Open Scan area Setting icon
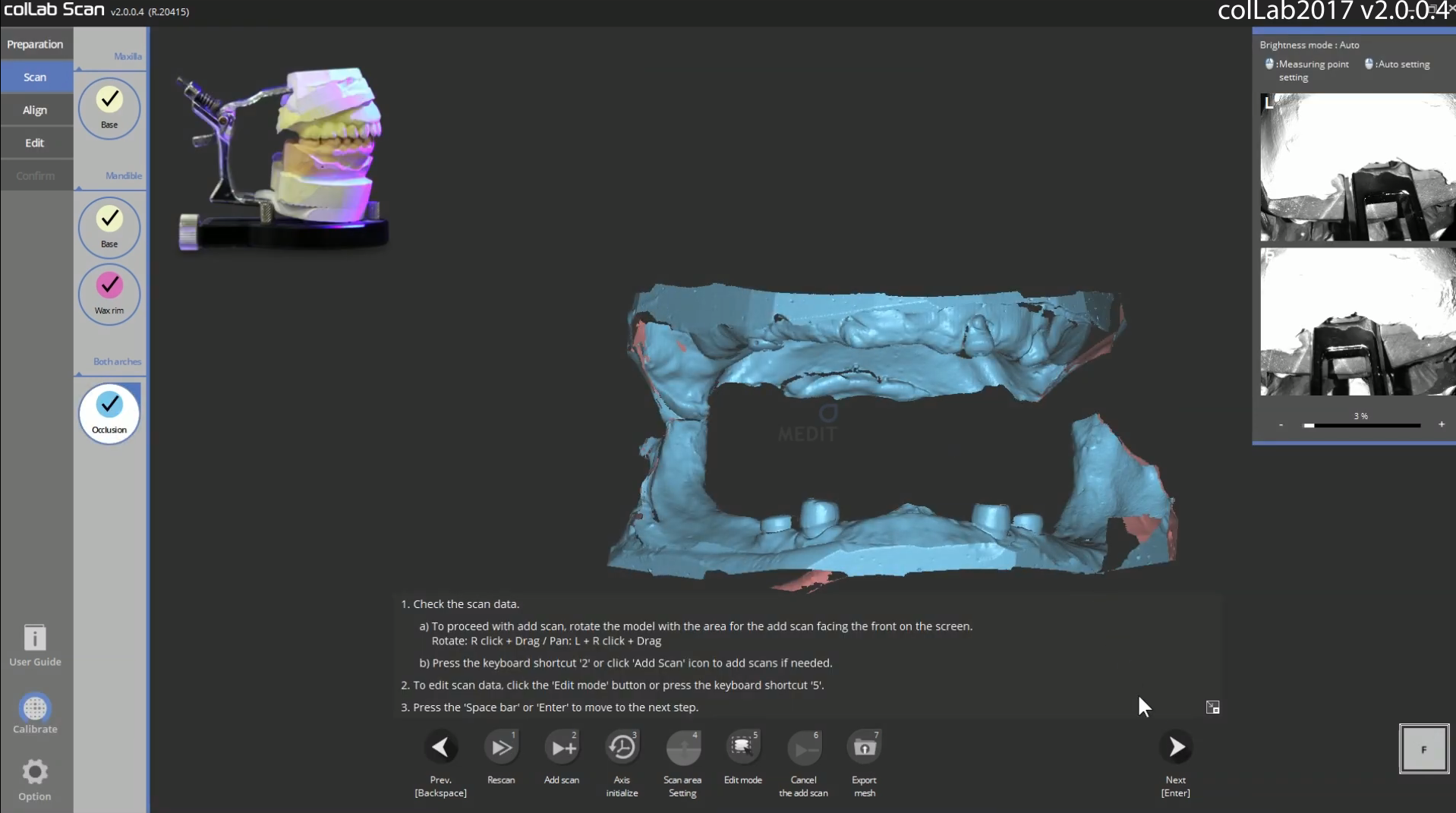The image size is (1456, 813). pos(683,748)
